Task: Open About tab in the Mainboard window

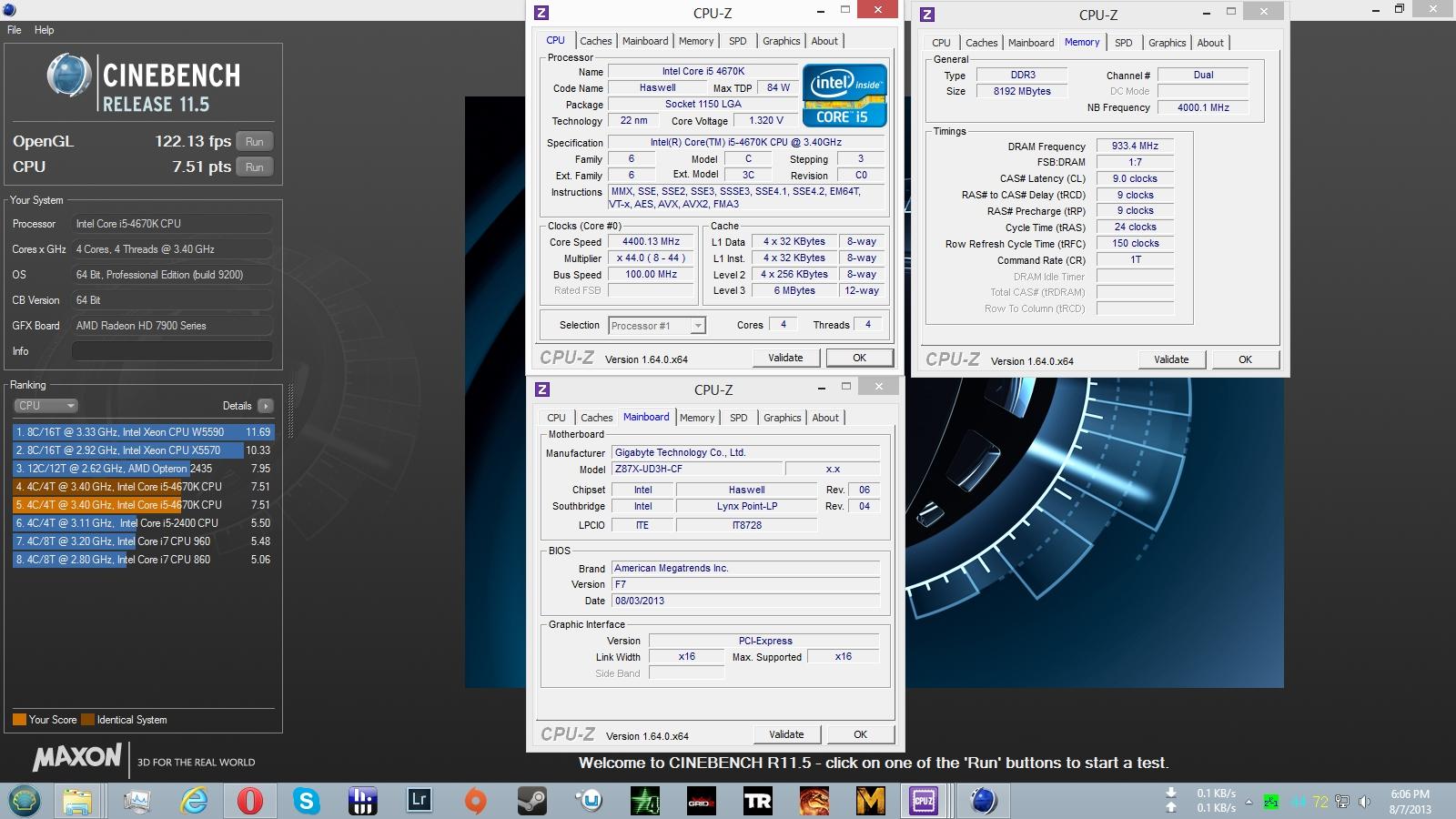Action: click(825, 418)
